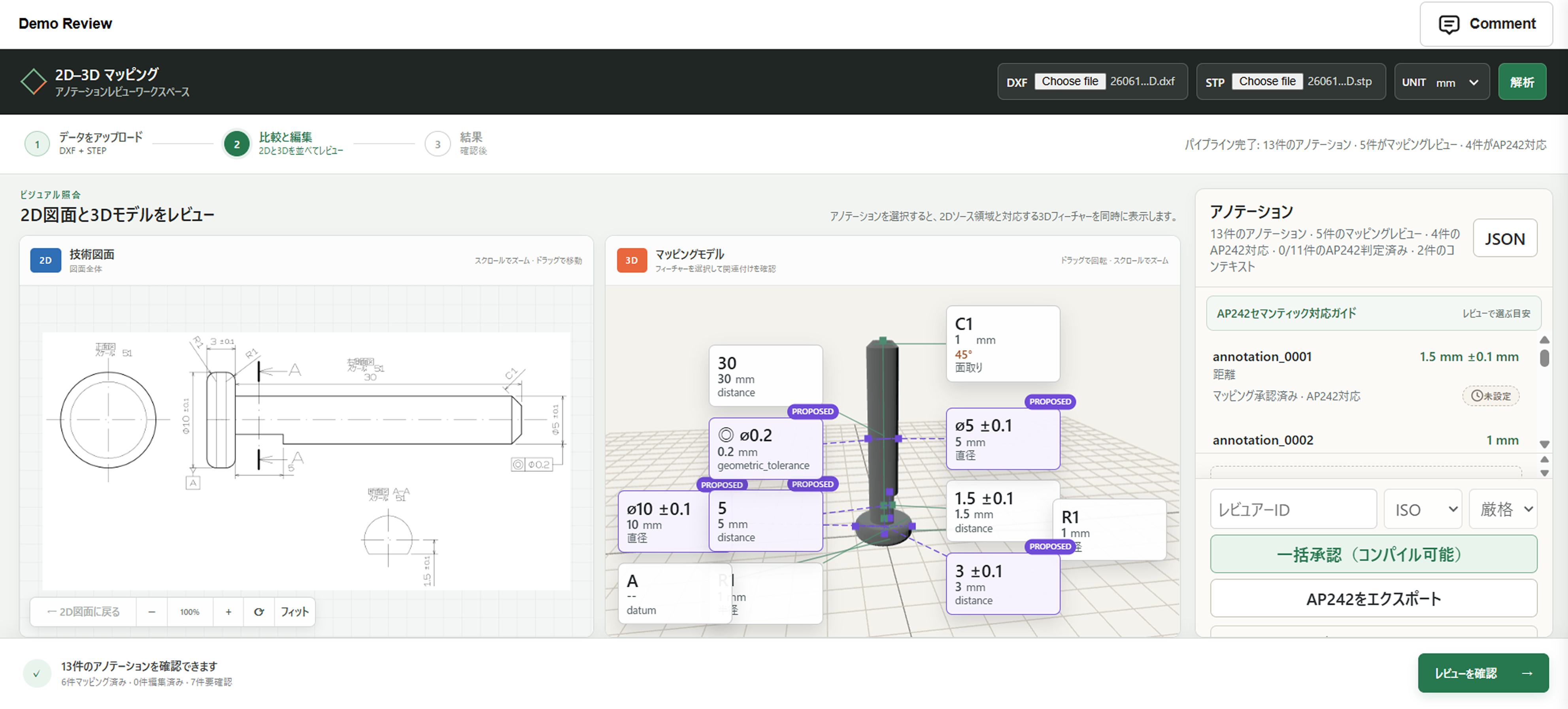Click the blue 2D badge icon
This screenshot has height=709, width=1568.
pos(45,260)
